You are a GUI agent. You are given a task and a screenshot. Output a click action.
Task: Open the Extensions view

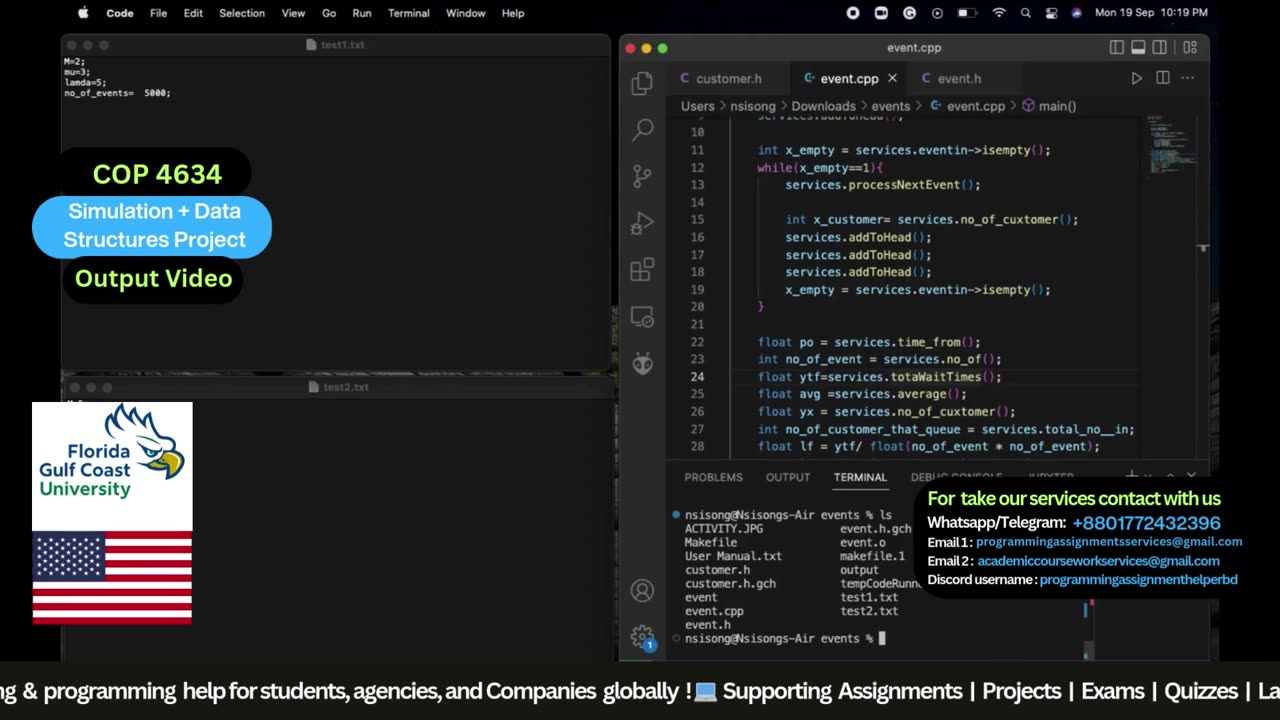pos(642,270)
